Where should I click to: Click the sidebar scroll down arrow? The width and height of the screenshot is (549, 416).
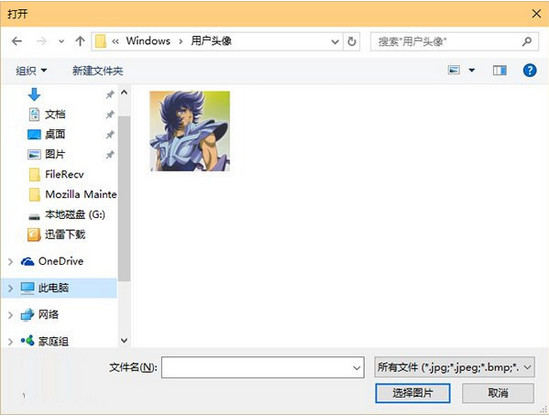[x=124, y=340]
